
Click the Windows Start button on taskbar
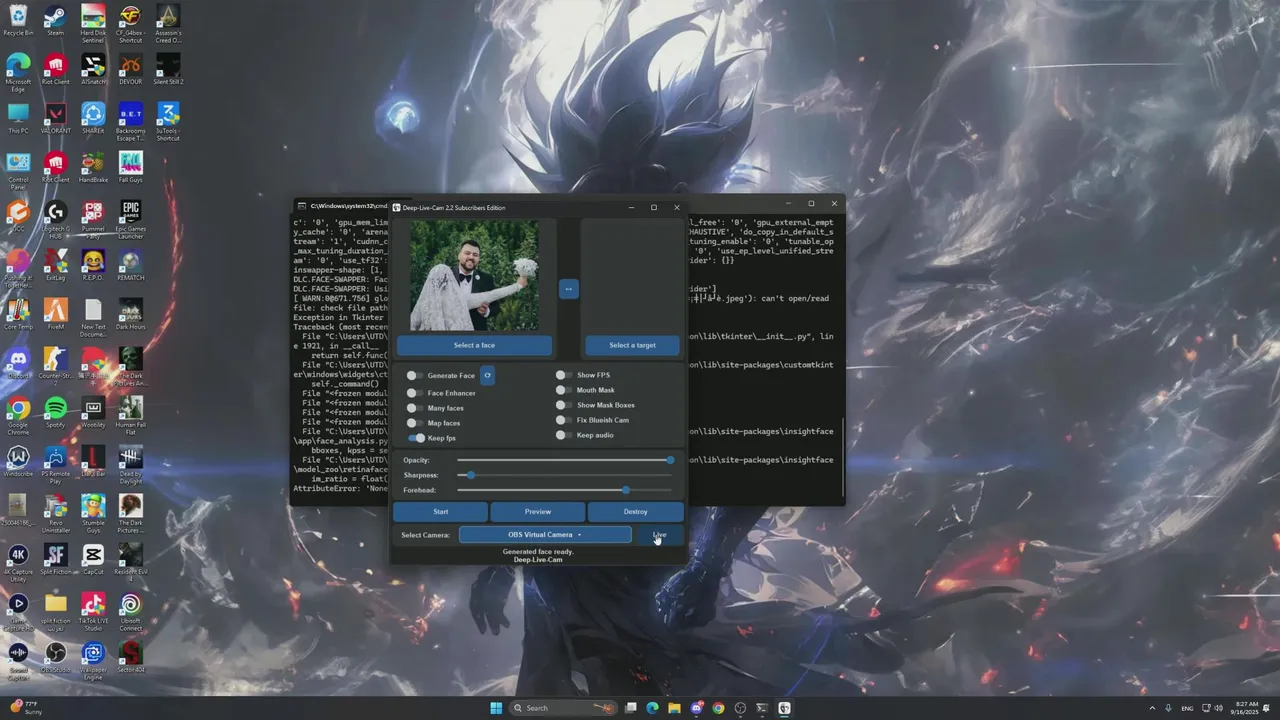tap(496, 708)
